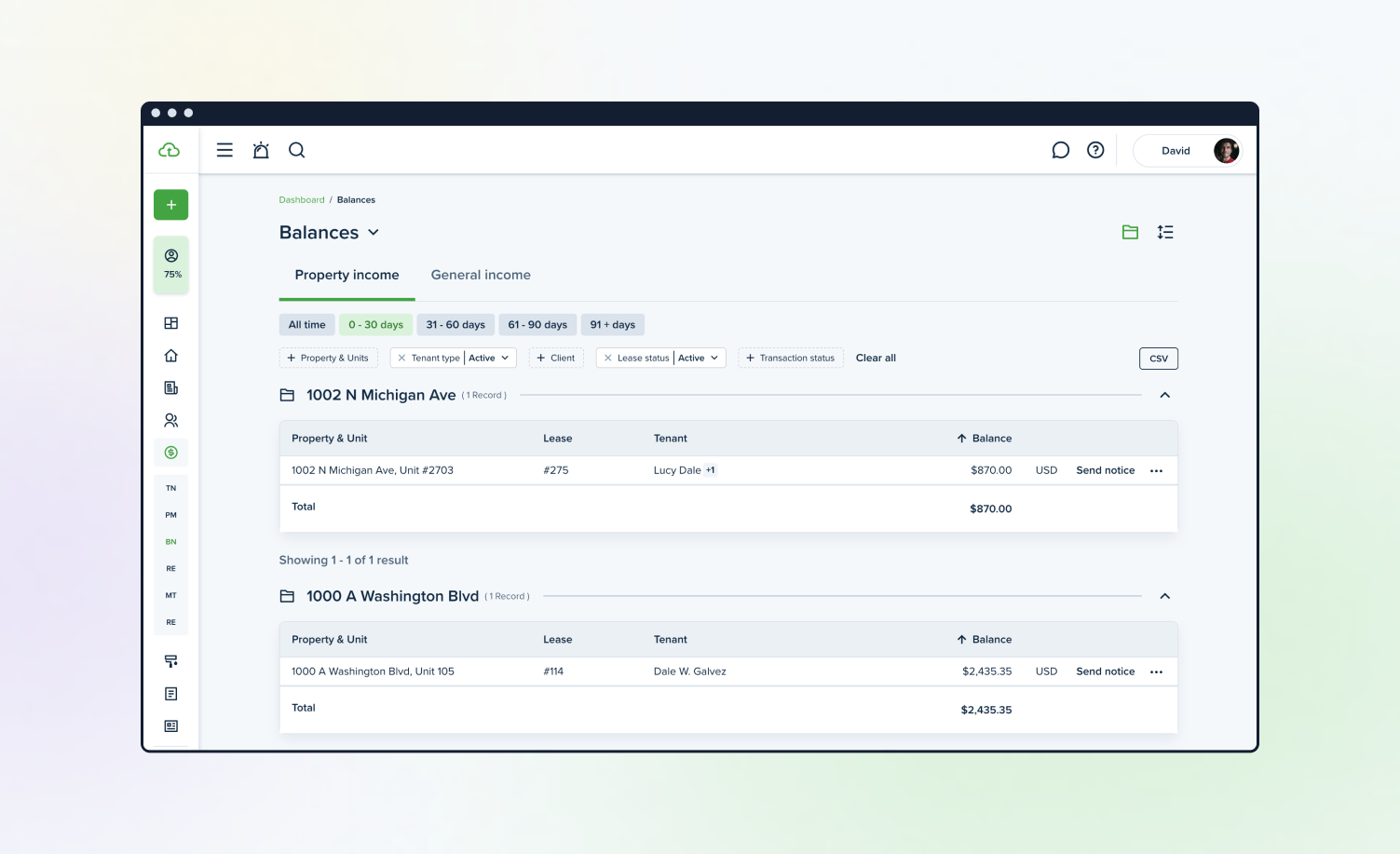
Task: Click the help question mark icon
Action: pyautogui.click(x=1095, y=150)
